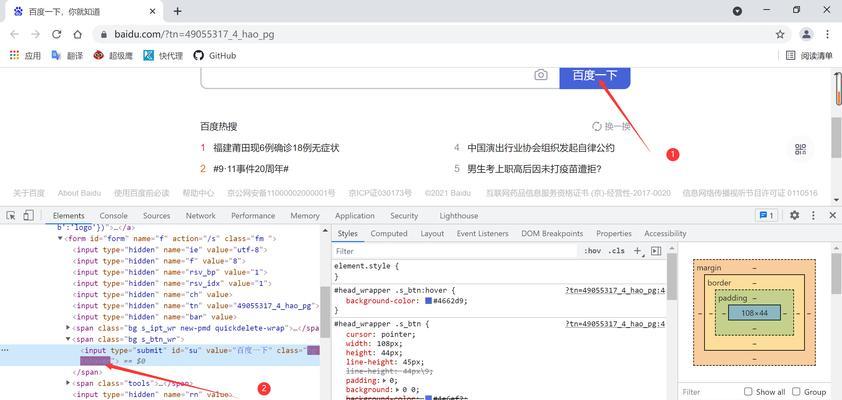Enable the Group checkbox
Screen dimensions: 842x400
[796, 392]
